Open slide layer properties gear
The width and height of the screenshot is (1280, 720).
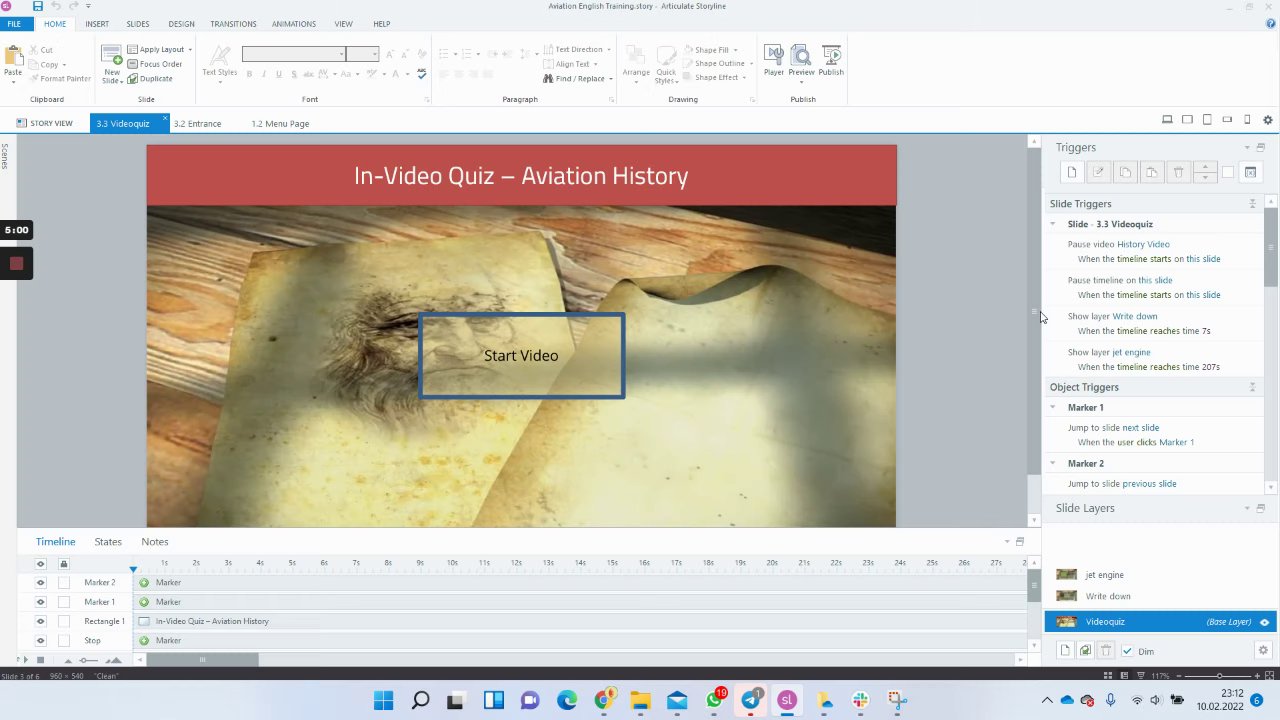1262,651
